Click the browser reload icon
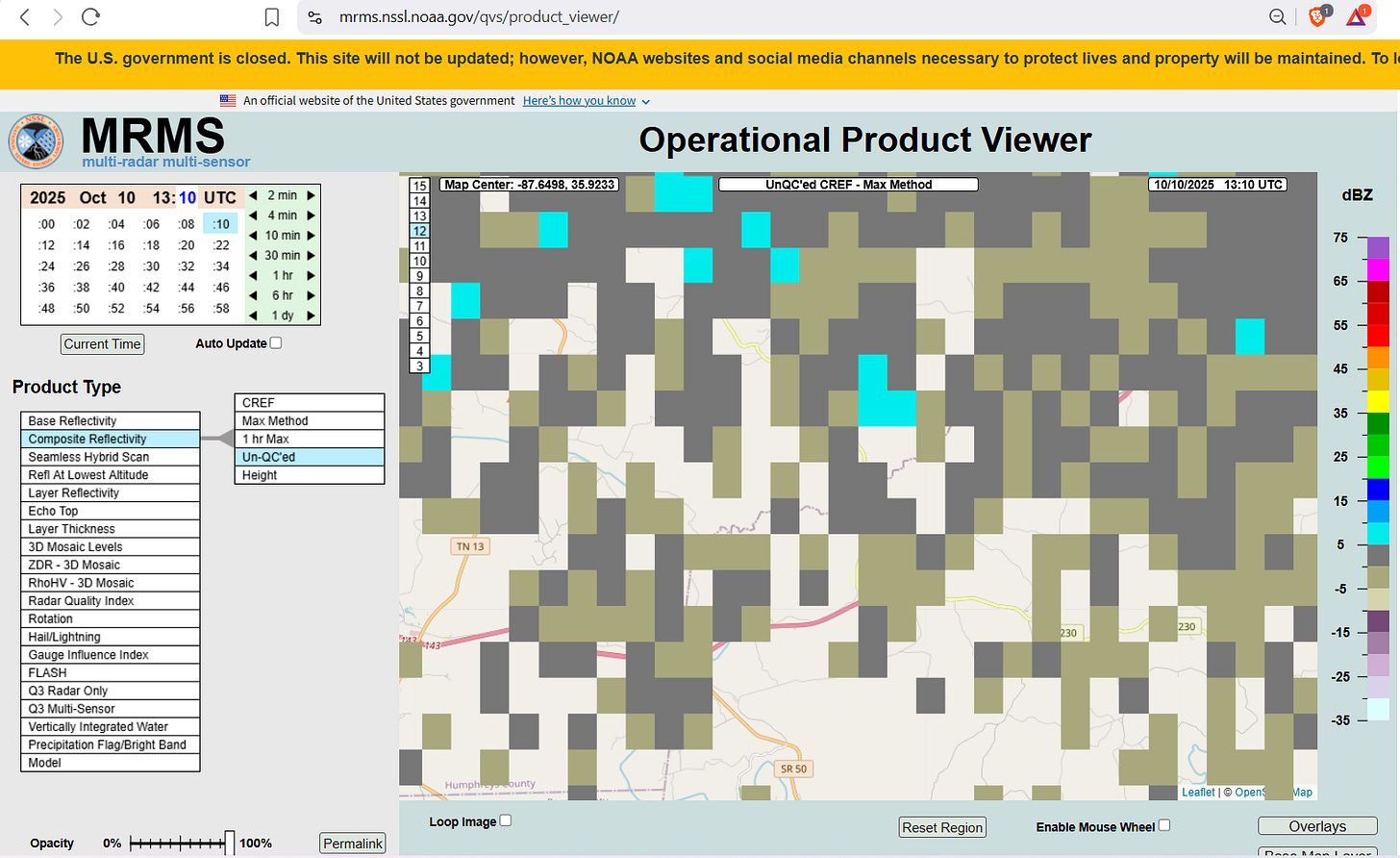This screenshot has width=1400, height=858. click(90, 17)
